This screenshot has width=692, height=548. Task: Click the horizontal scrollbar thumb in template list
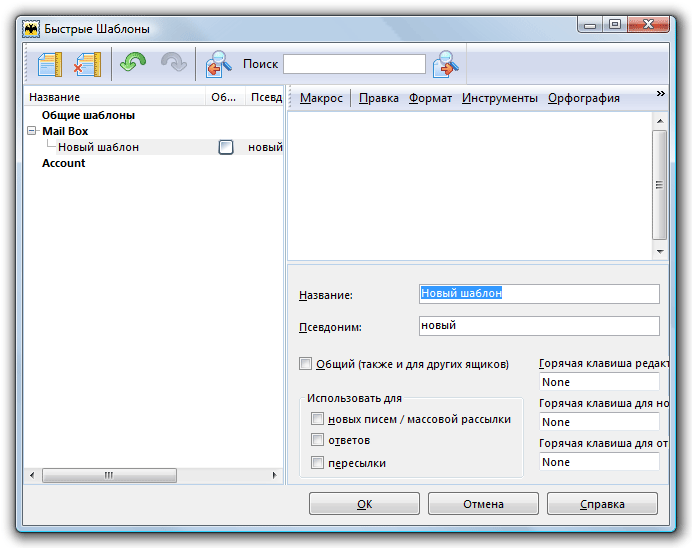pyautogui.click(x=109, y=475)
